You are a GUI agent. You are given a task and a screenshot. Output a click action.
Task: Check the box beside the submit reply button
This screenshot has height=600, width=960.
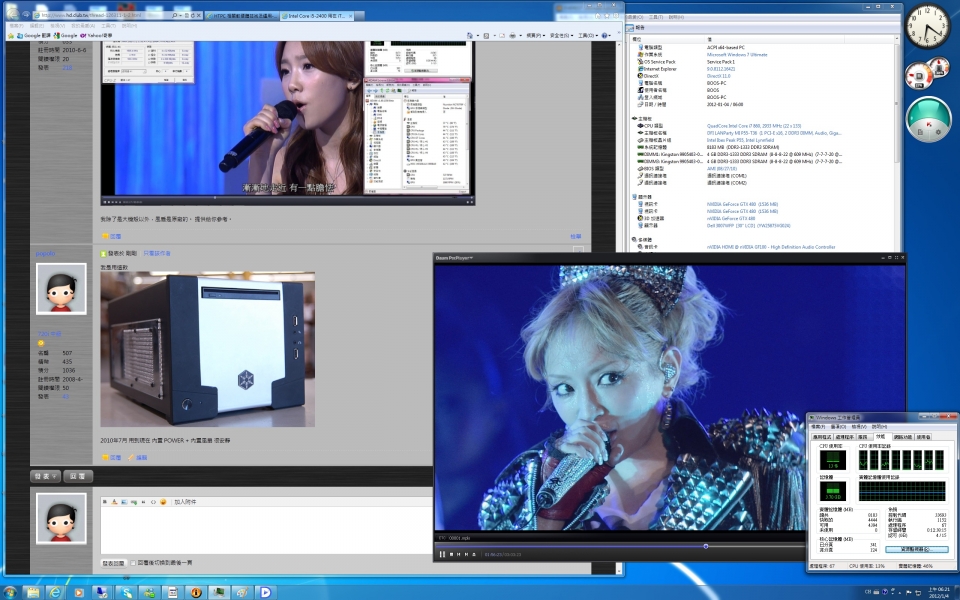coord(134,563)
